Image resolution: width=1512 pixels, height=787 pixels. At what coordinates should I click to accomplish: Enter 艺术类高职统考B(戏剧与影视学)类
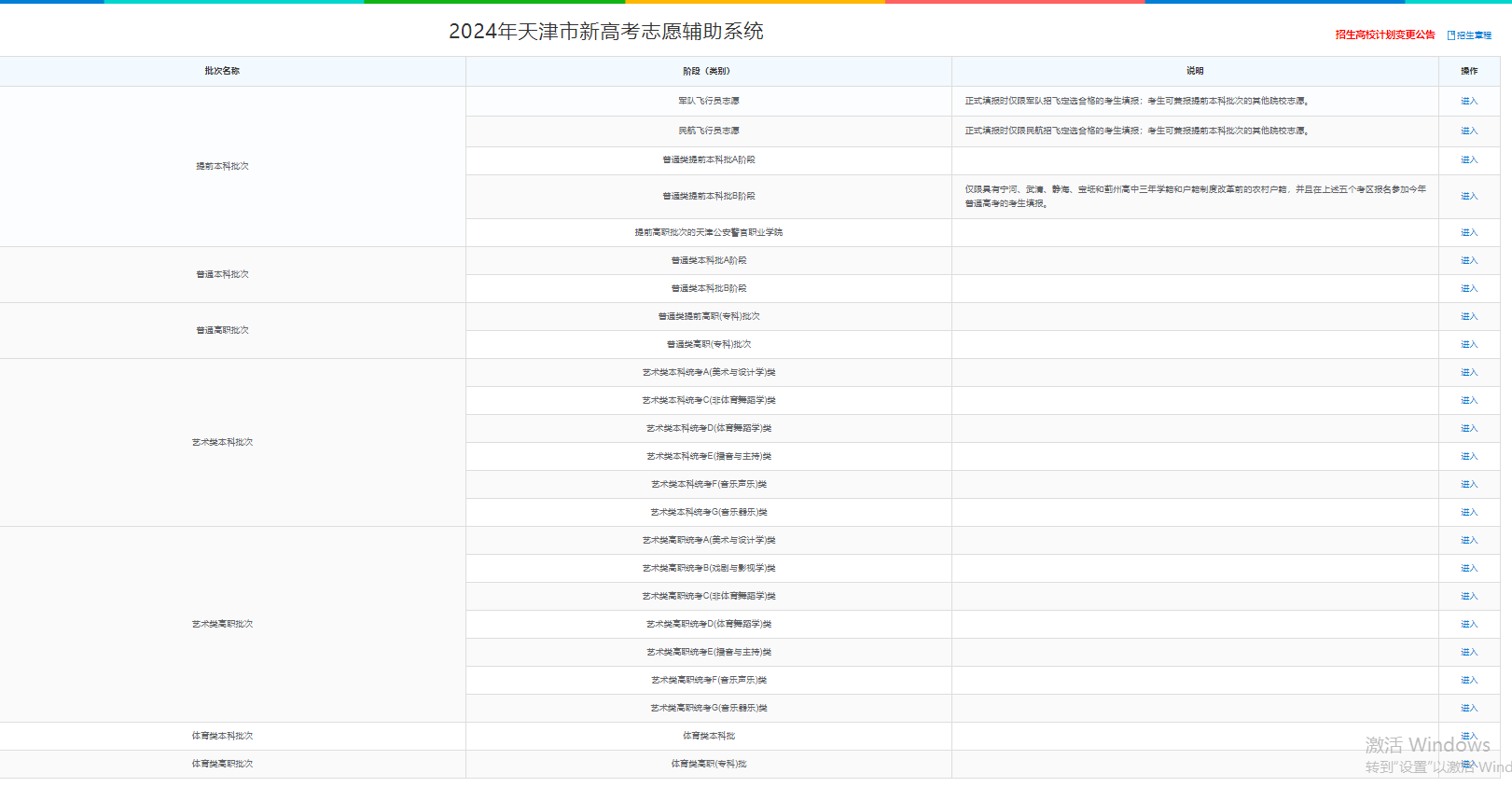pos(1468,568)
